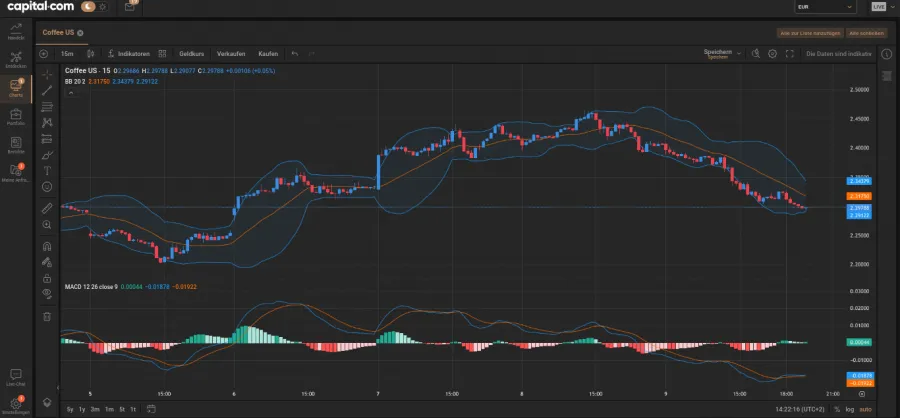
Task: Open the Berichte section in sidebar
Action: 15,145
